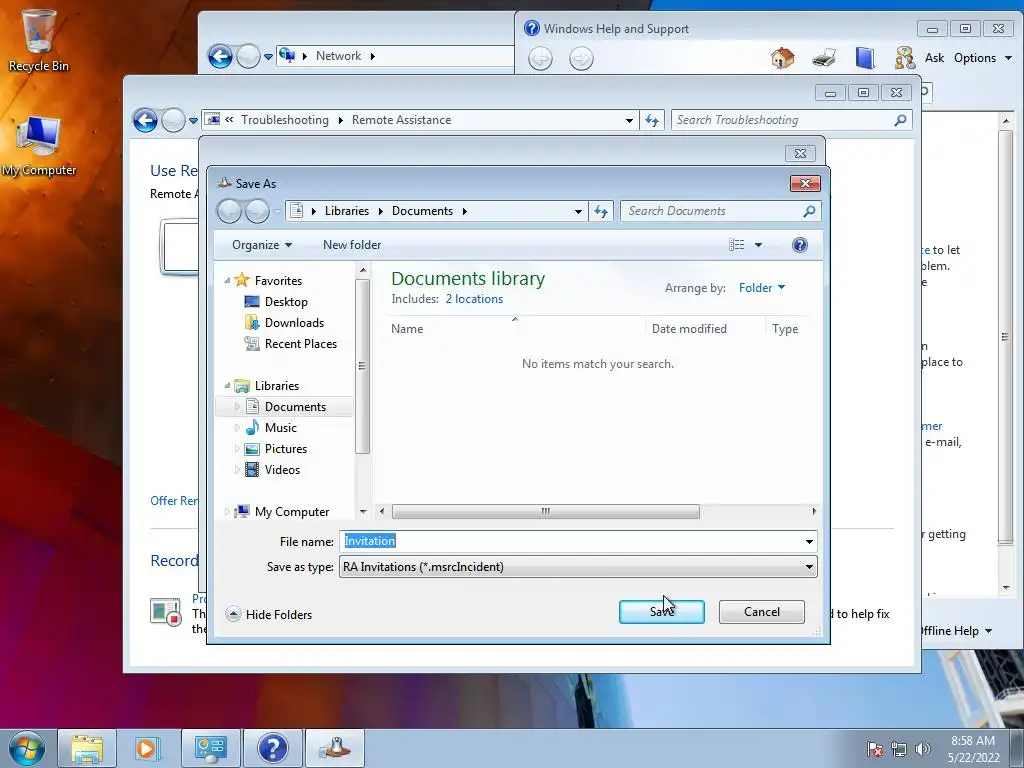Select My Computer in the navigation tree

(291, 511)
